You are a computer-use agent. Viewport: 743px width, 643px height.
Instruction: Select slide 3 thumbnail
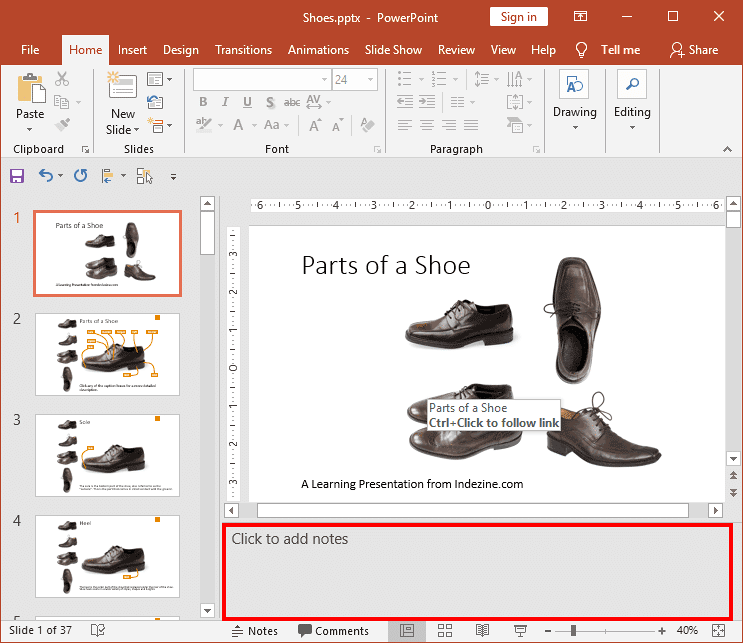(108, 455)
